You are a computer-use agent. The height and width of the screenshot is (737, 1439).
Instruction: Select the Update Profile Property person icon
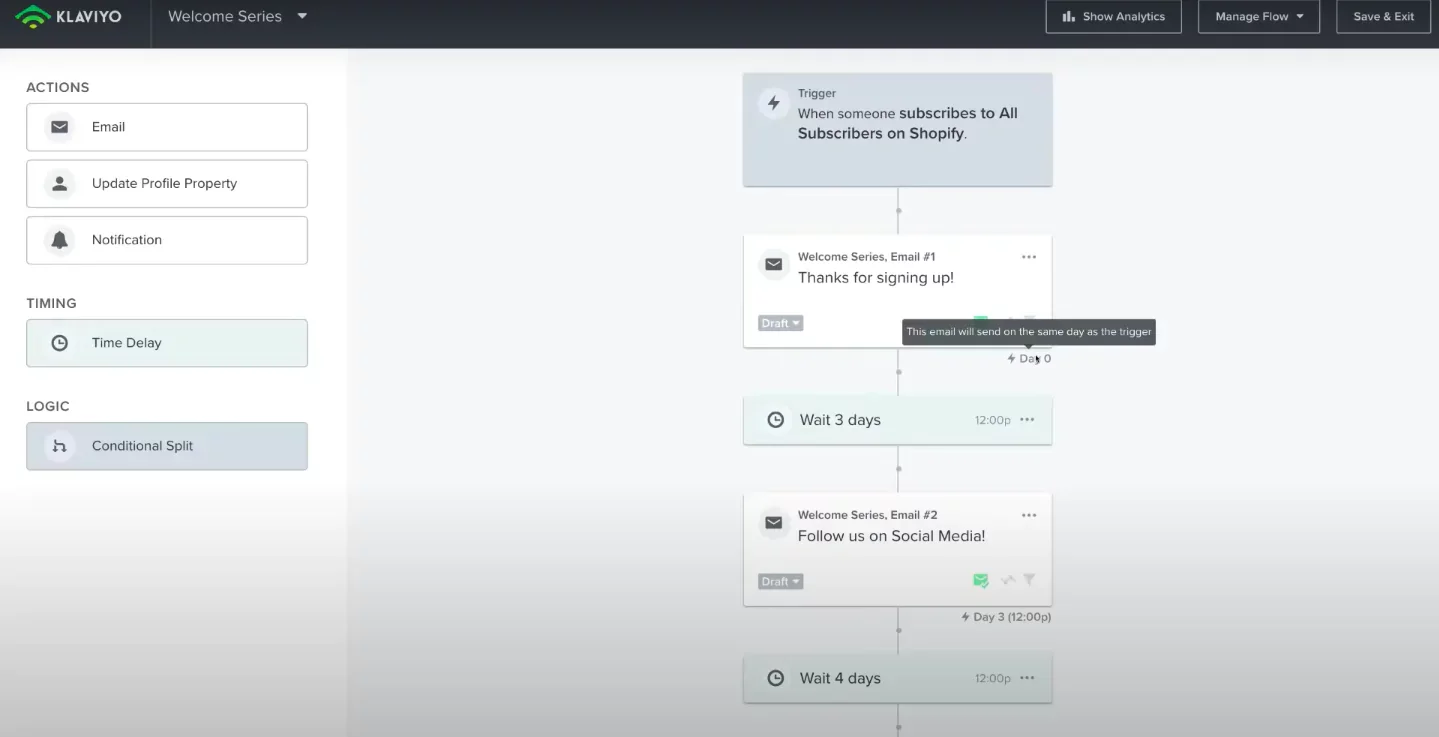point(60,184)
